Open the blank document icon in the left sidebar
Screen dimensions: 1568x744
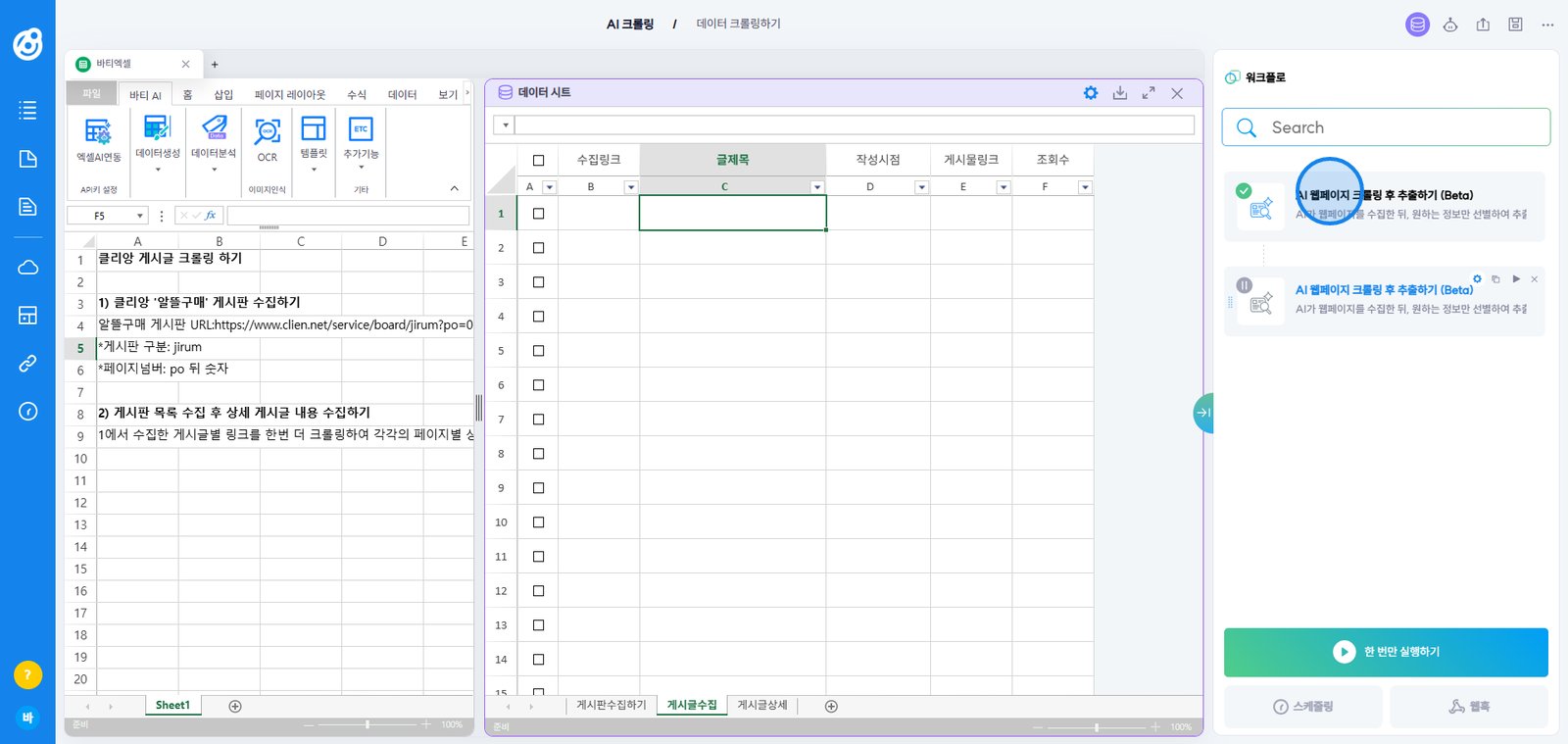coord(27,159)
